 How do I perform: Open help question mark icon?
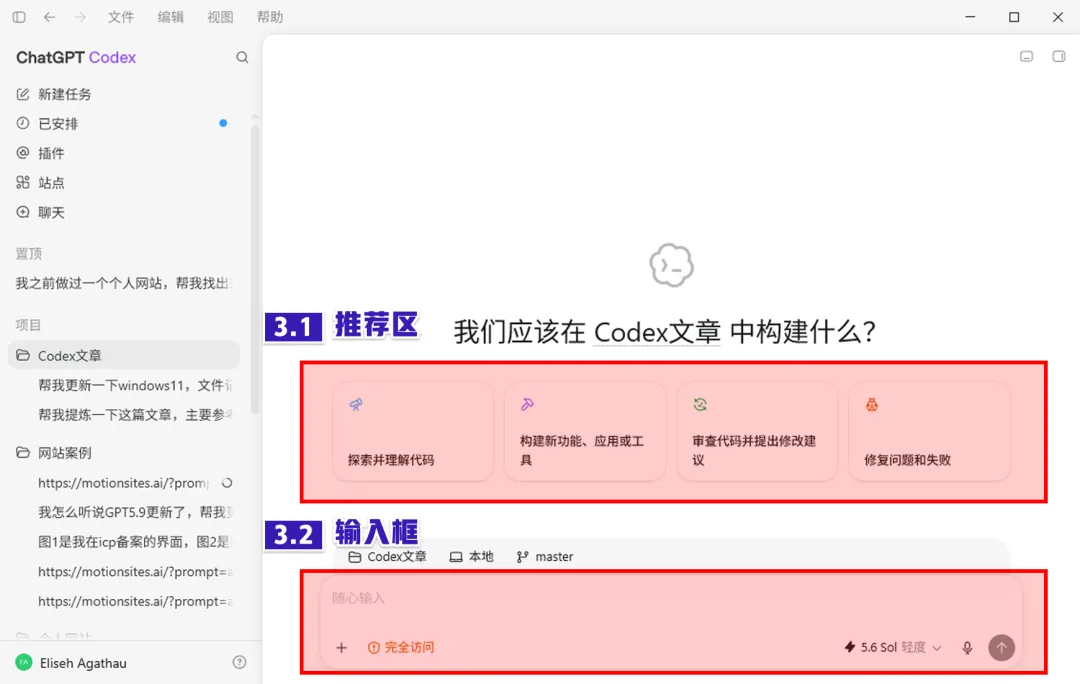pyautogui.click(x=239, y=663)
